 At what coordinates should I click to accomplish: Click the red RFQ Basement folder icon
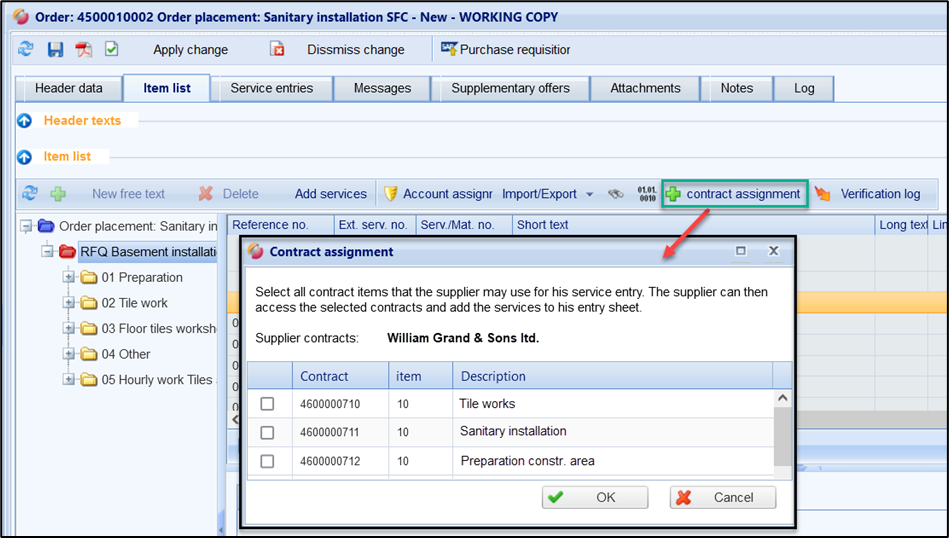[67, 251]
